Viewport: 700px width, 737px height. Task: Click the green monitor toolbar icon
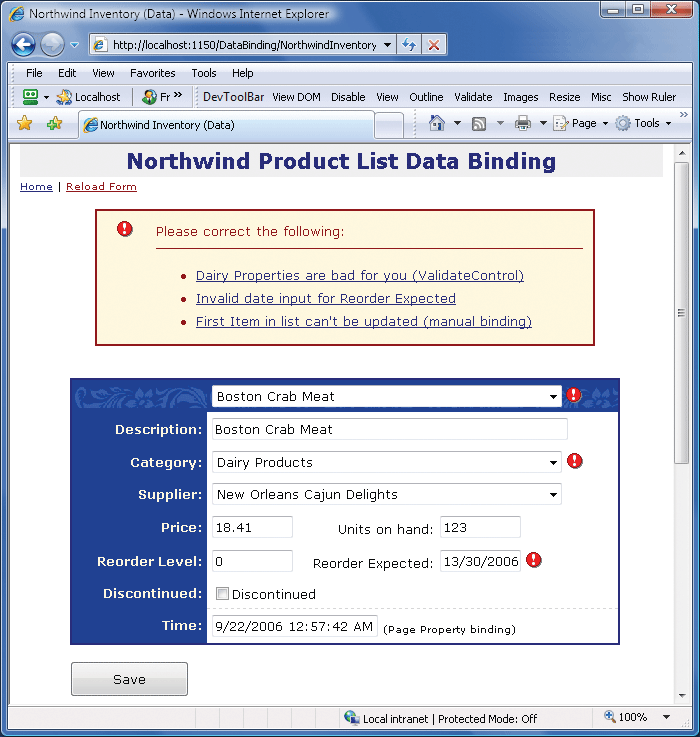pos(31,97)
